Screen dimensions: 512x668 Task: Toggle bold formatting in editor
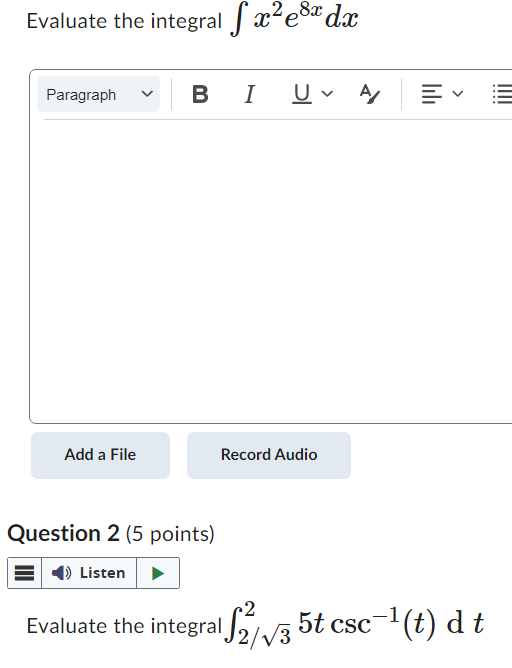(200, 94)
